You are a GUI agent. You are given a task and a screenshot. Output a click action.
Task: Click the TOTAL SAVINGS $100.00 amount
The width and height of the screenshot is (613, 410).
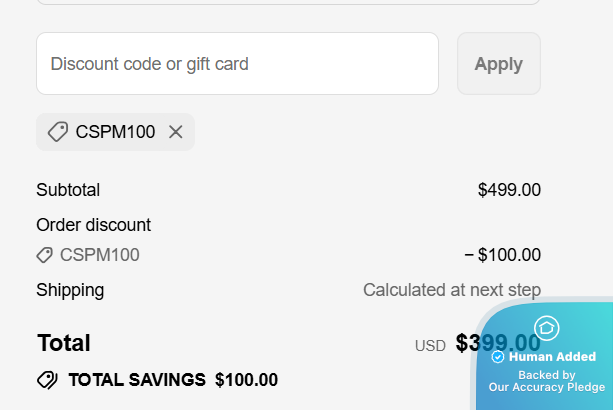coord(246,380)
